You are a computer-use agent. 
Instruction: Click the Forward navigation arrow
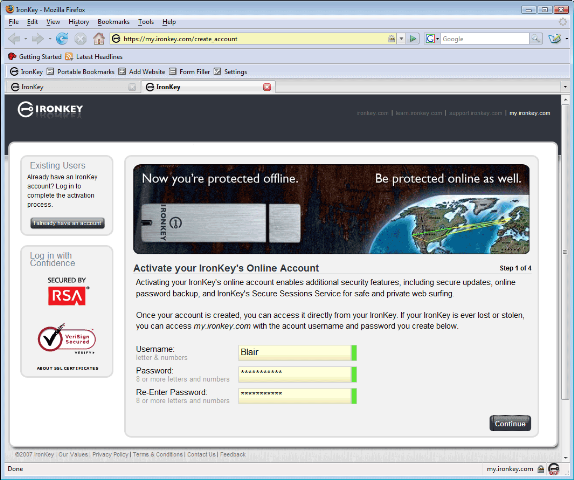click(37, 38)
